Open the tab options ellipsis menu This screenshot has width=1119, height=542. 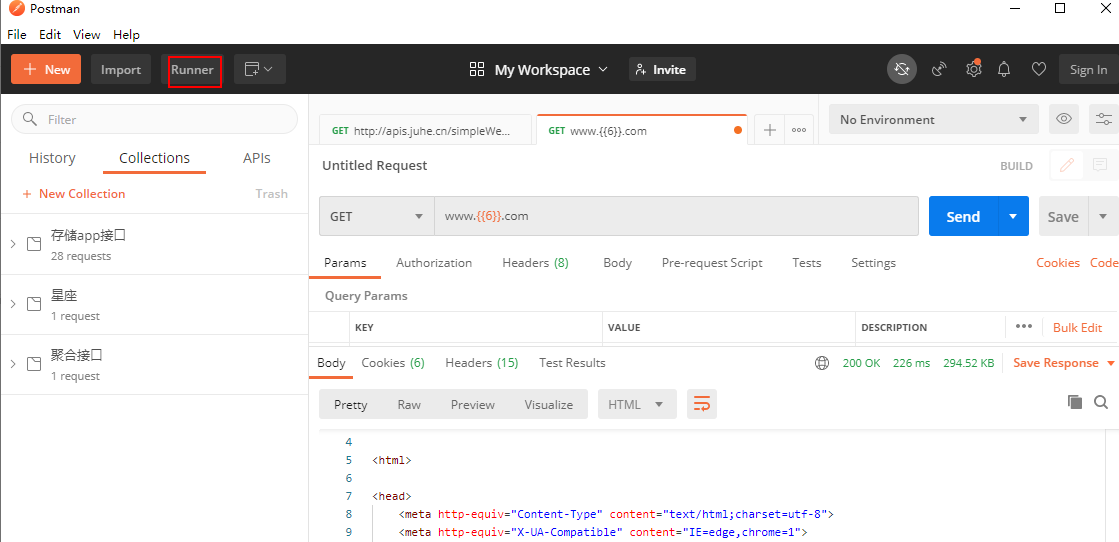pos(799,131)
